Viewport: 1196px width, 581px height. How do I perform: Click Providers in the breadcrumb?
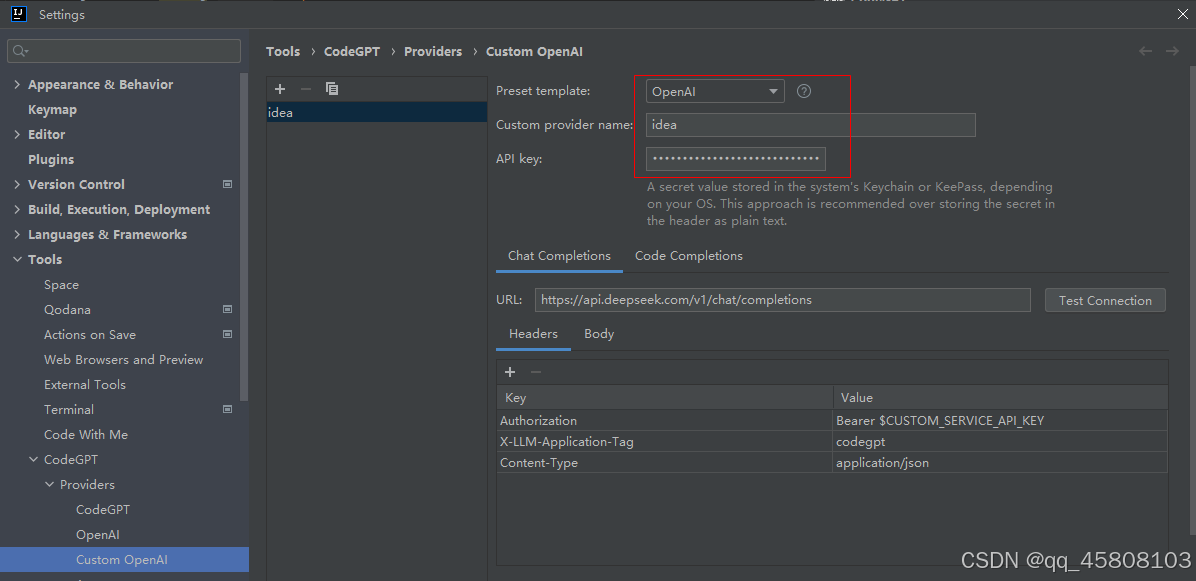(x=433, y=52)
